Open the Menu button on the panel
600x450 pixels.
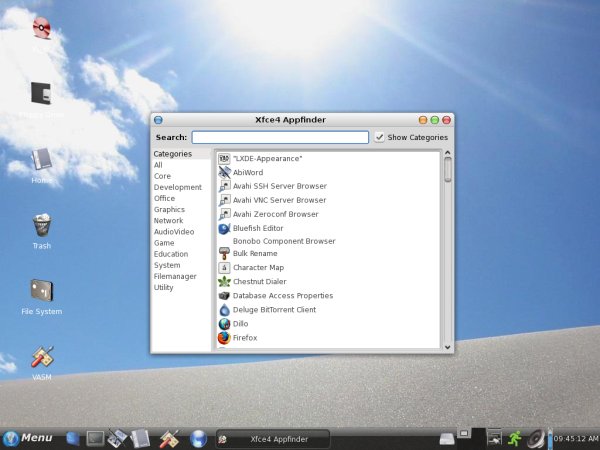[28, 438]
